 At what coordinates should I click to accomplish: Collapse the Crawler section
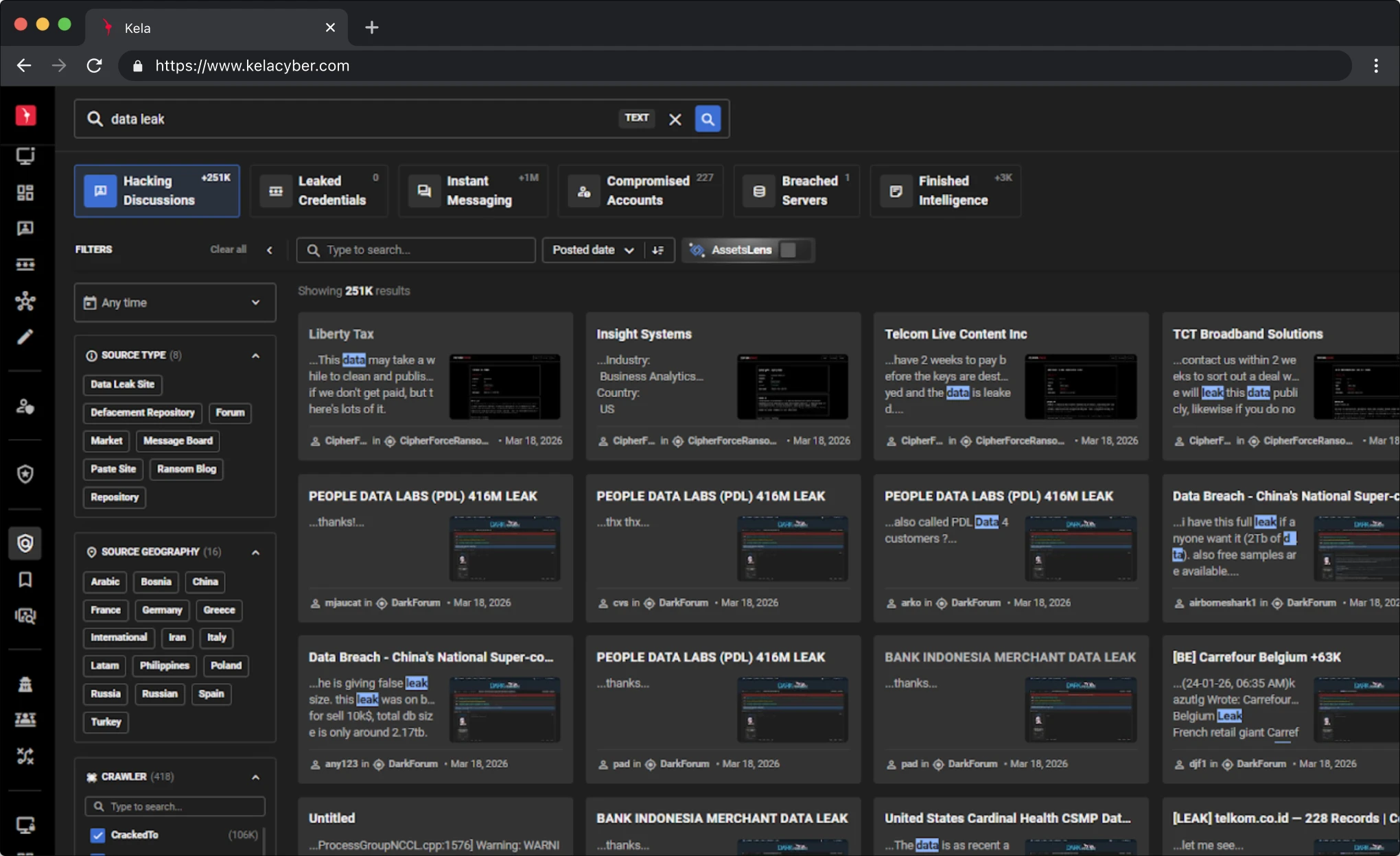click(255, 777)
